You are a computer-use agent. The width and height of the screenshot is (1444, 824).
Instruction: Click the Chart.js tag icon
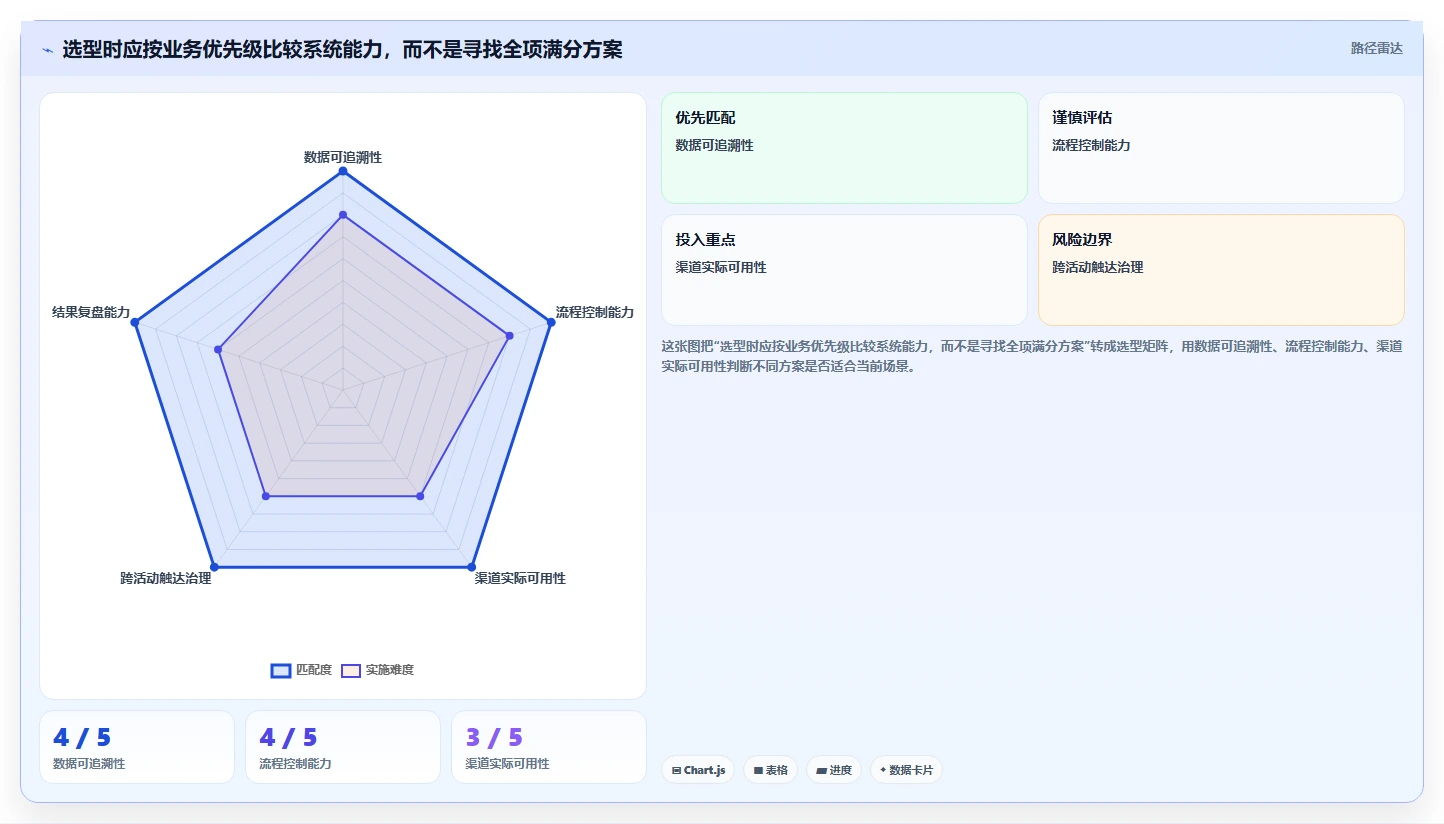(677, 770)
